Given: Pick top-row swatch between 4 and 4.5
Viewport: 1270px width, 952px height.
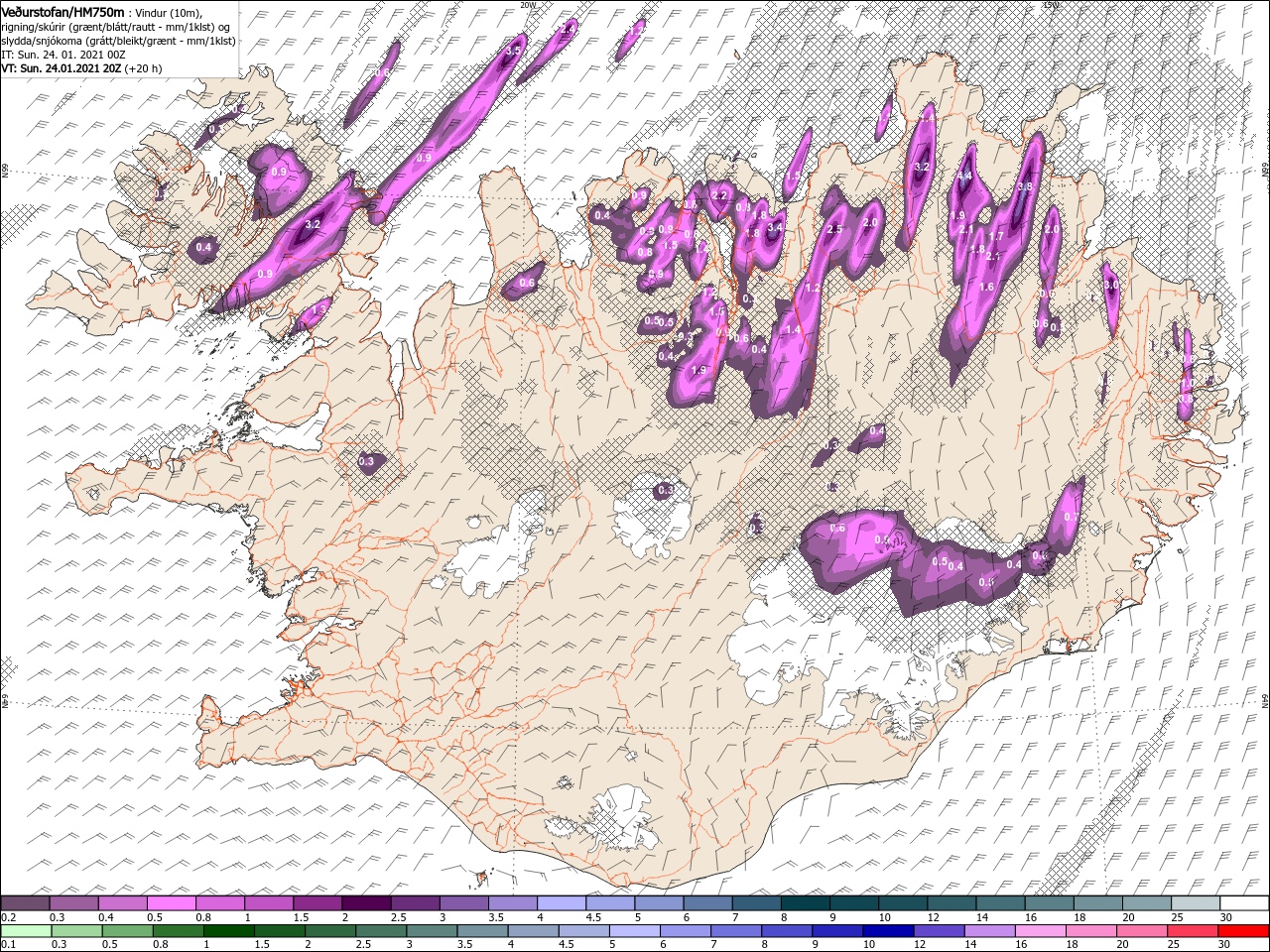Looking at the screenshot, I should [562, 903].
